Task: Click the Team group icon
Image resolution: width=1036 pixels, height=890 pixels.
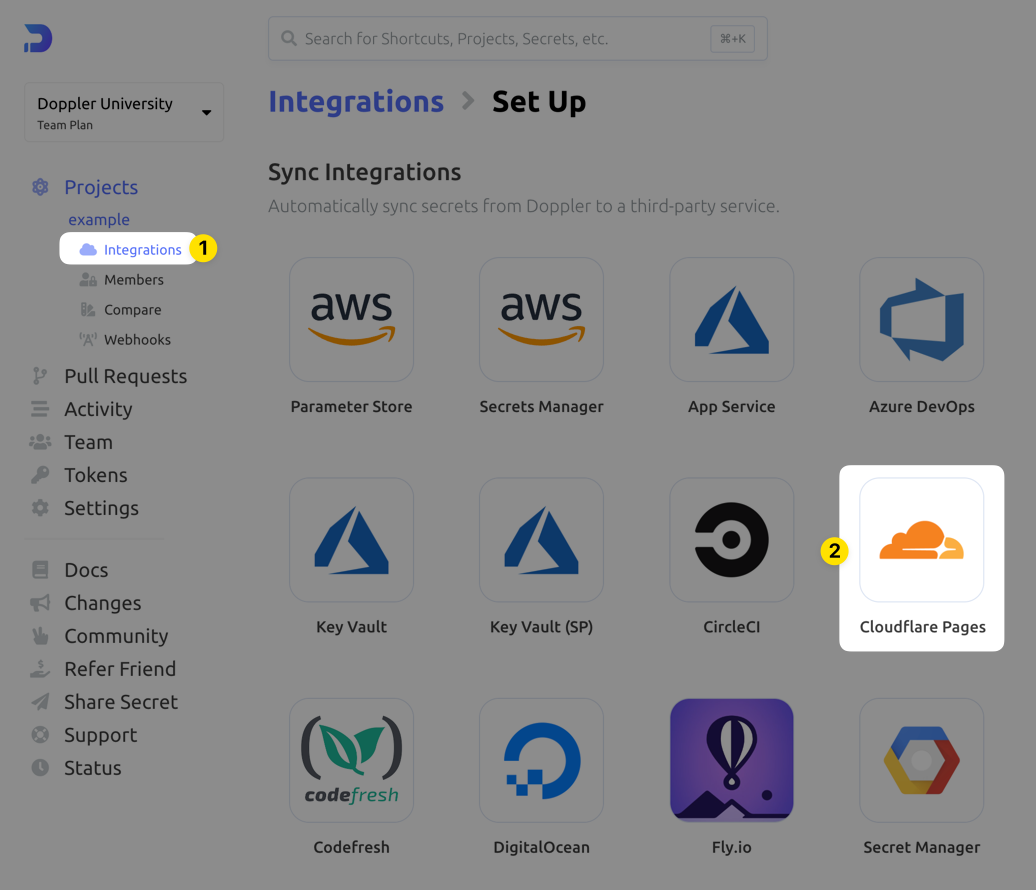Action: 40,442
